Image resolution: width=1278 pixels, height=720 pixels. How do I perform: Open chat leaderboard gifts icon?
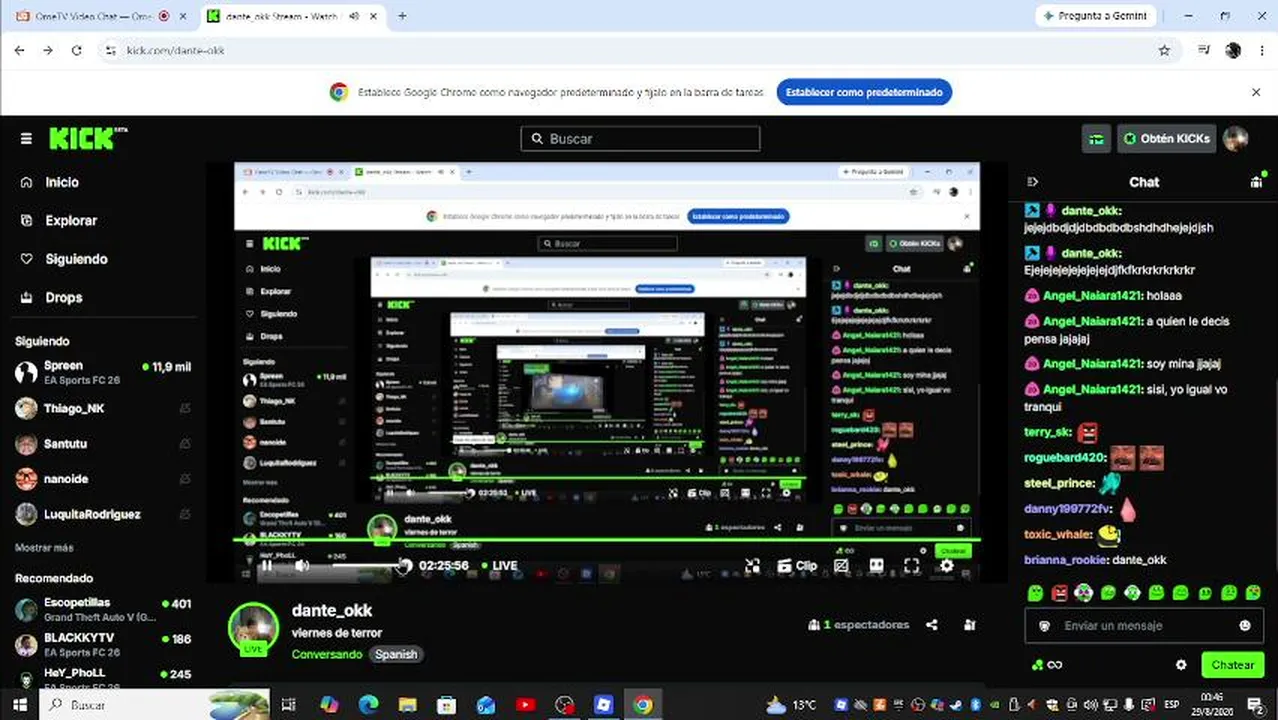1257,181
